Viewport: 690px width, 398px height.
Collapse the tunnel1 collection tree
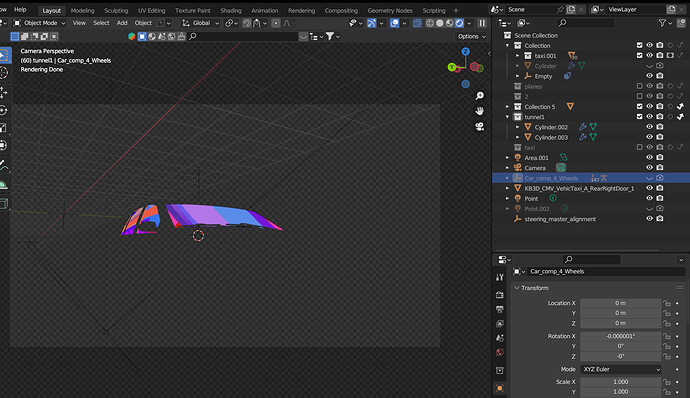(507, 117)
